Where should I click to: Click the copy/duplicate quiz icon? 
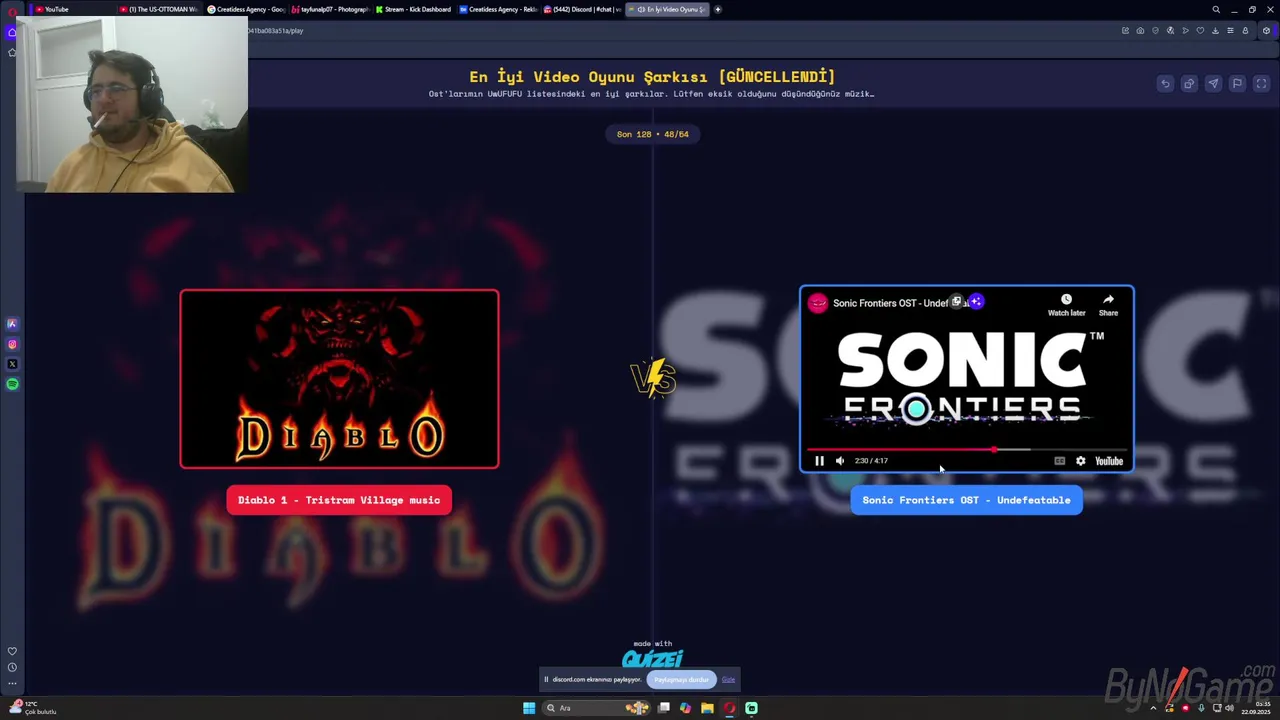1189,84
